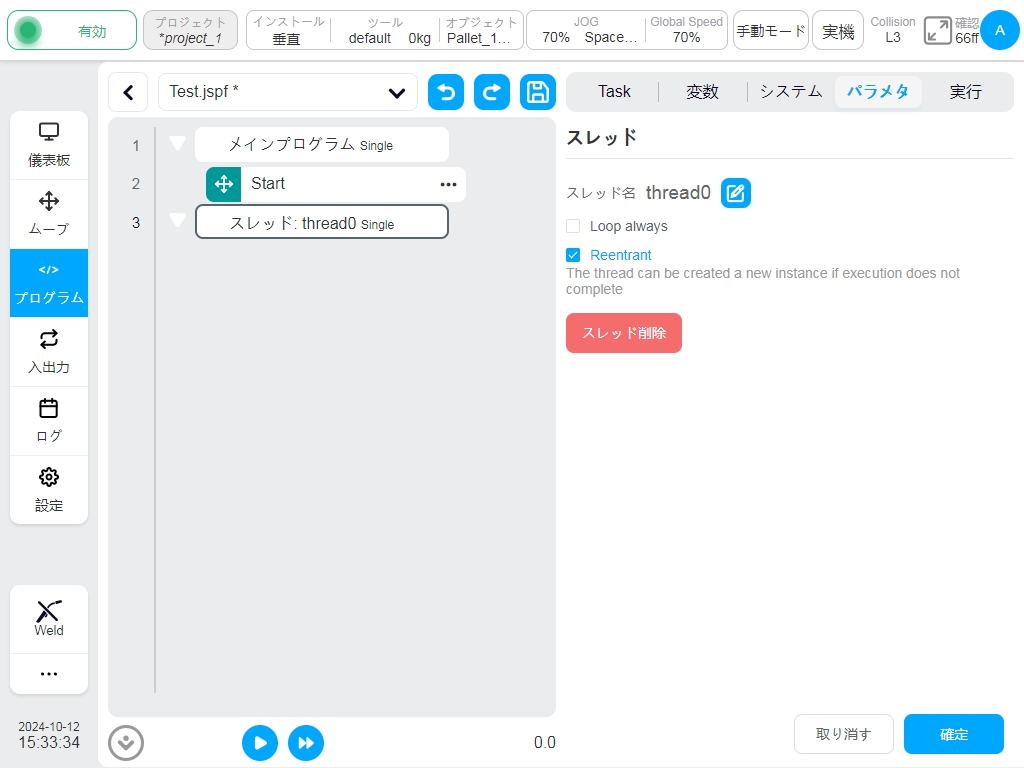Click the スレッド削除 delete thread button
Screen dimensions: 1024x768
tap(624, 333)
